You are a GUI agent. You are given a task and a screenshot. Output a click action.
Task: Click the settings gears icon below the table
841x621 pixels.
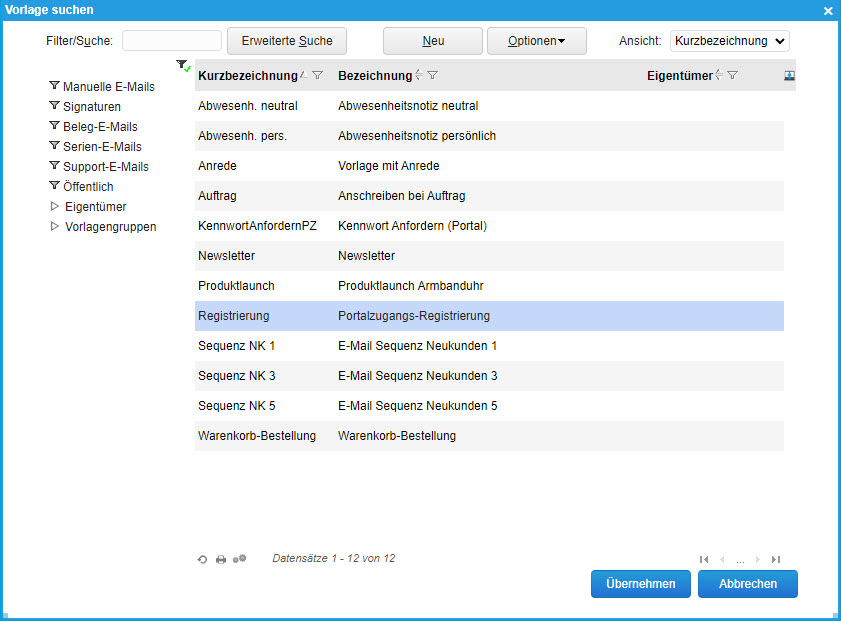pyautogui.click(x=240, y=559)
